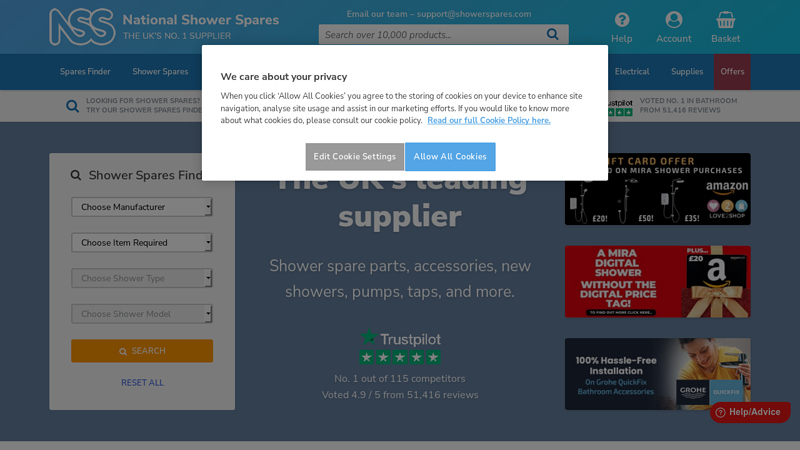The height and width of the screenshot is (450, 800).
Task: Expand Choose Shower Type dropdown
Action: pos(142,279)
